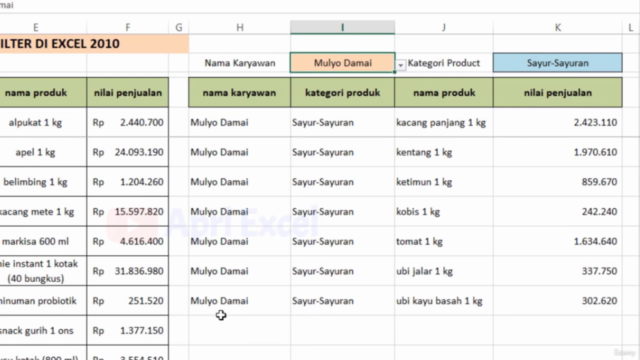Select the value 302.620 in column K
640x360 pixels.
(558, 301)
